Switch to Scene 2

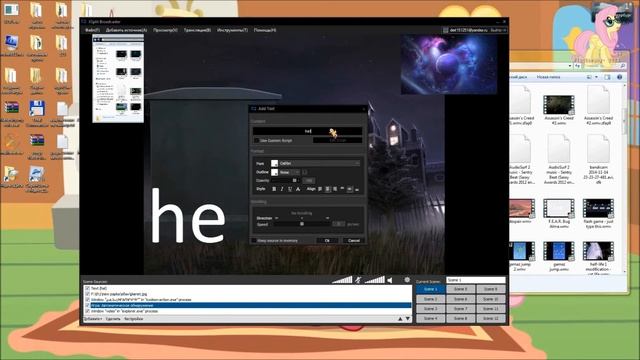tap(430, 299)
